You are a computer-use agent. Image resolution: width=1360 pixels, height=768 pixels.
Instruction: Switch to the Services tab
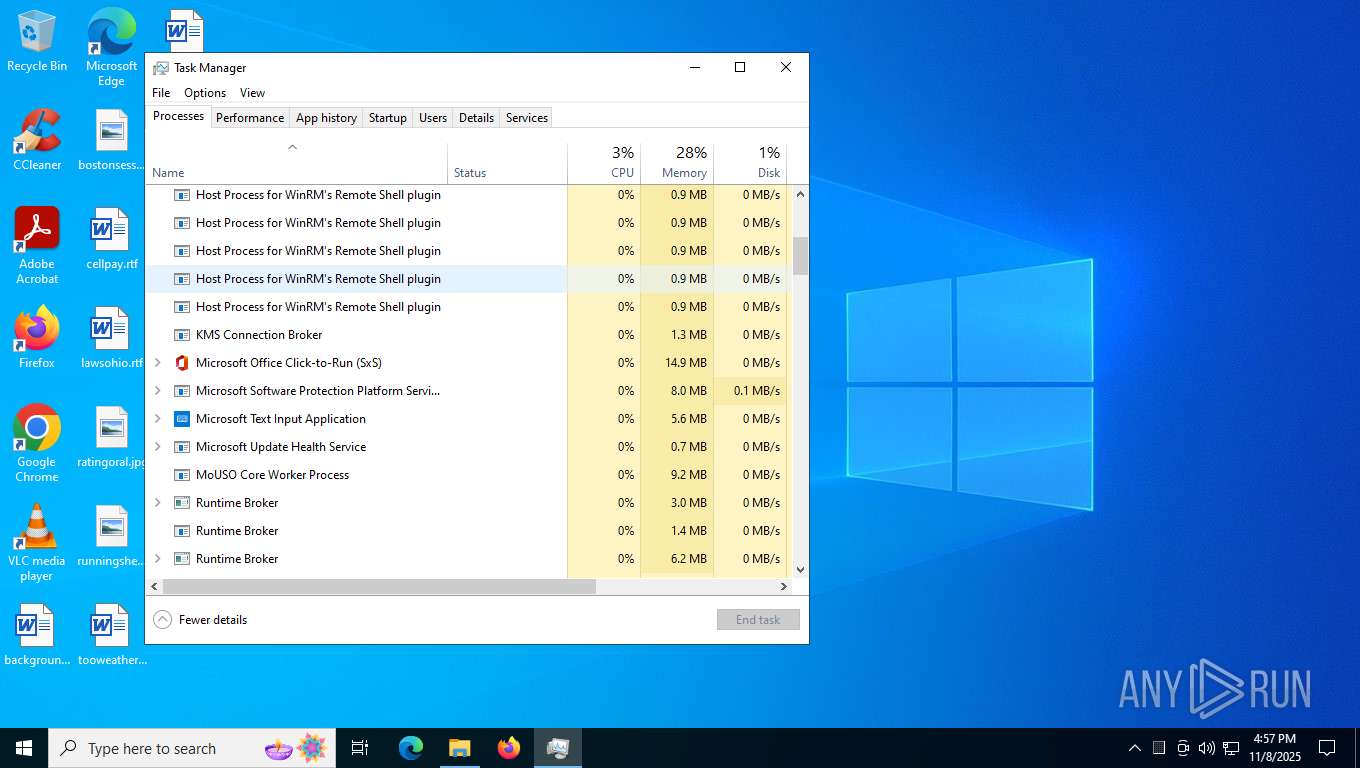pos(527,118)
